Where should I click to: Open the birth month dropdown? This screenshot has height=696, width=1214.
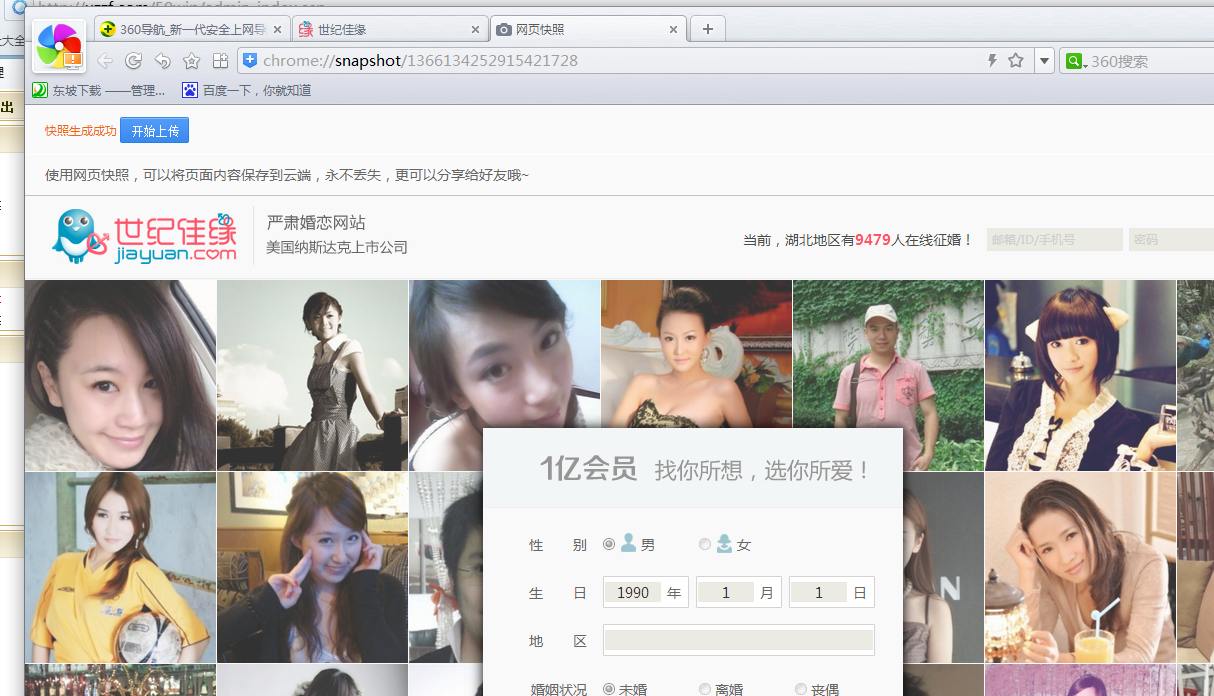coord(738,592)
